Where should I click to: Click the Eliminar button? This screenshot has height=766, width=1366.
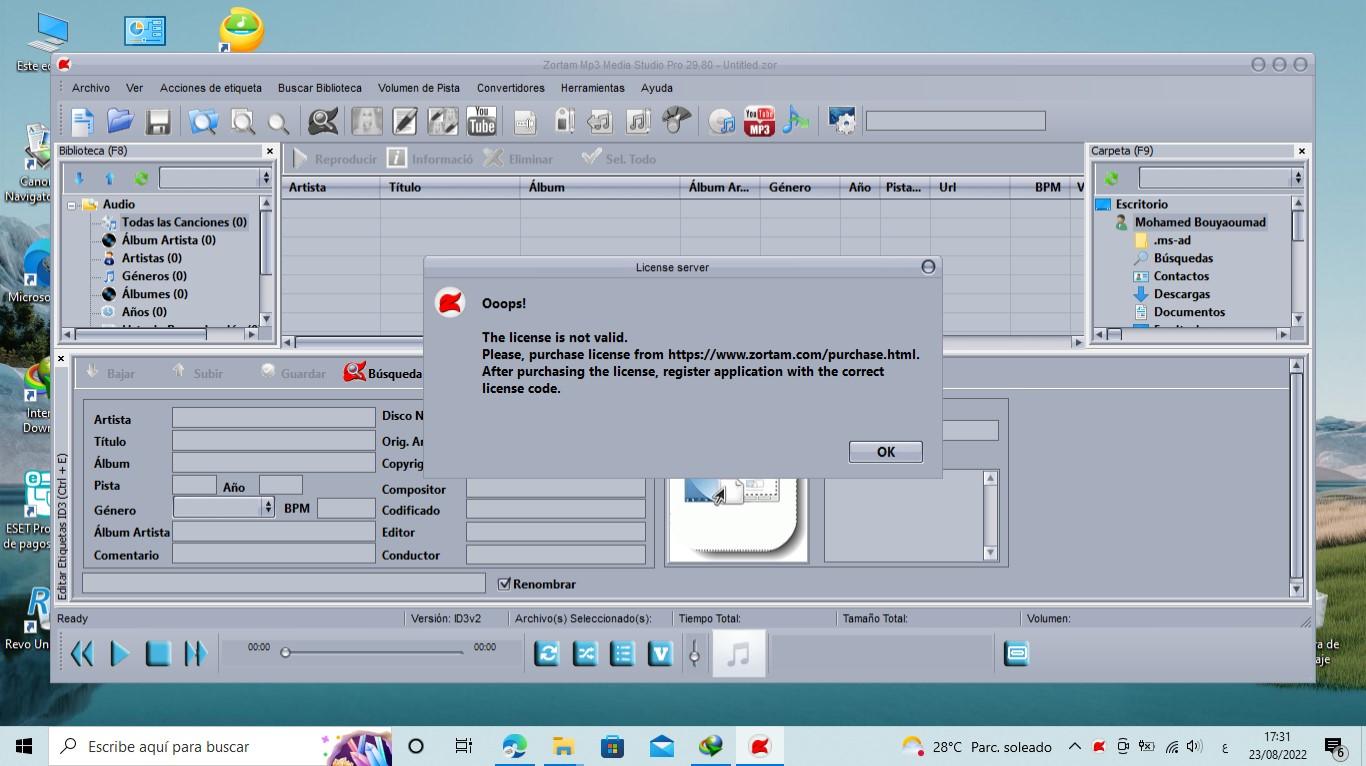point(518,159)
